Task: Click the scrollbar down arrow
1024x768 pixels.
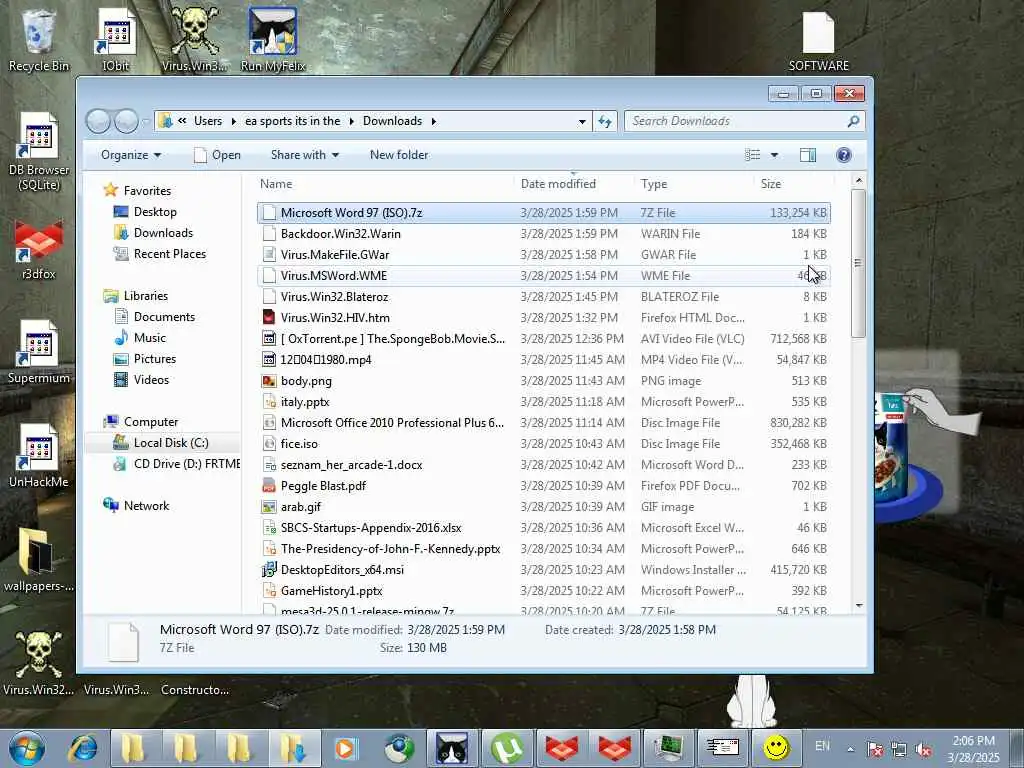Action: coord(859,606)
